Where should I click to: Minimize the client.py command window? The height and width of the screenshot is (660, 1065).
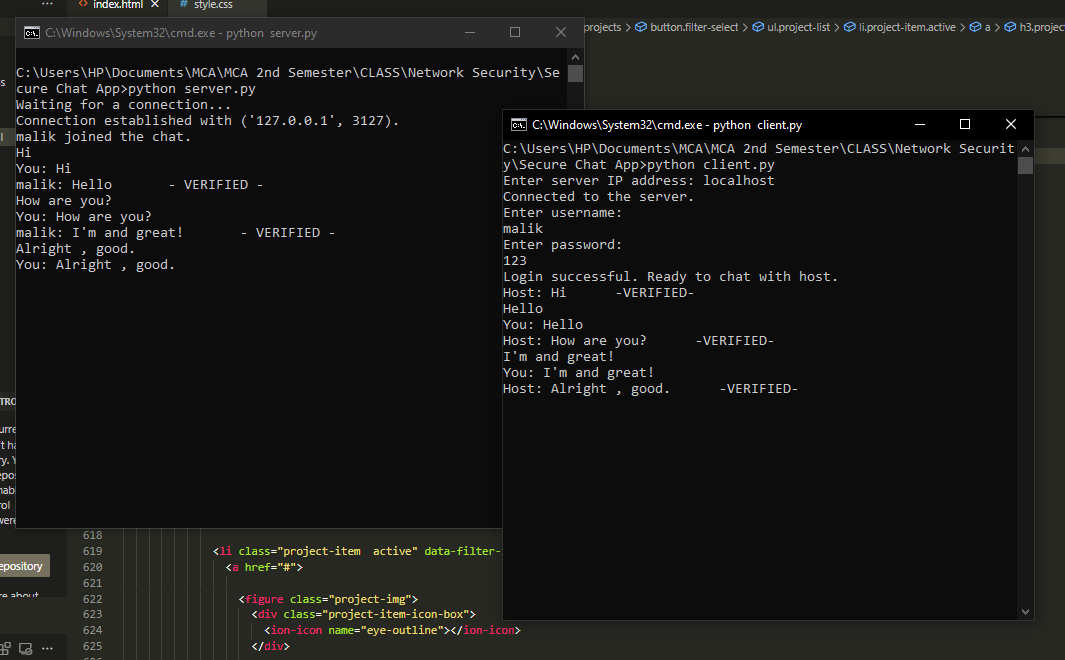pos(919,125)
